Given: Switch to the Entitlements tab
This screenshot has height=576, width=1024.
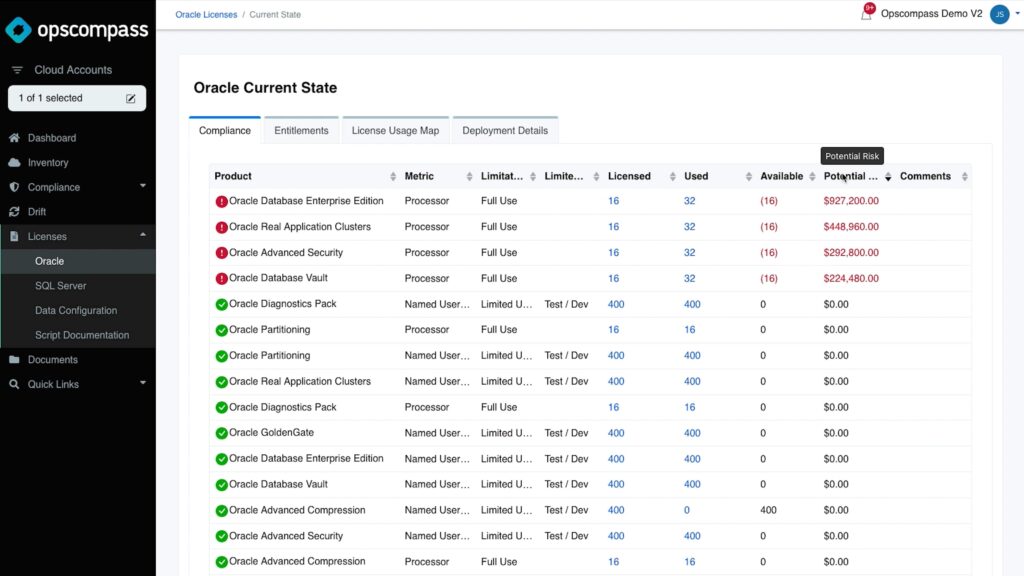Looking at the screenshot, I should click(301, 131).
